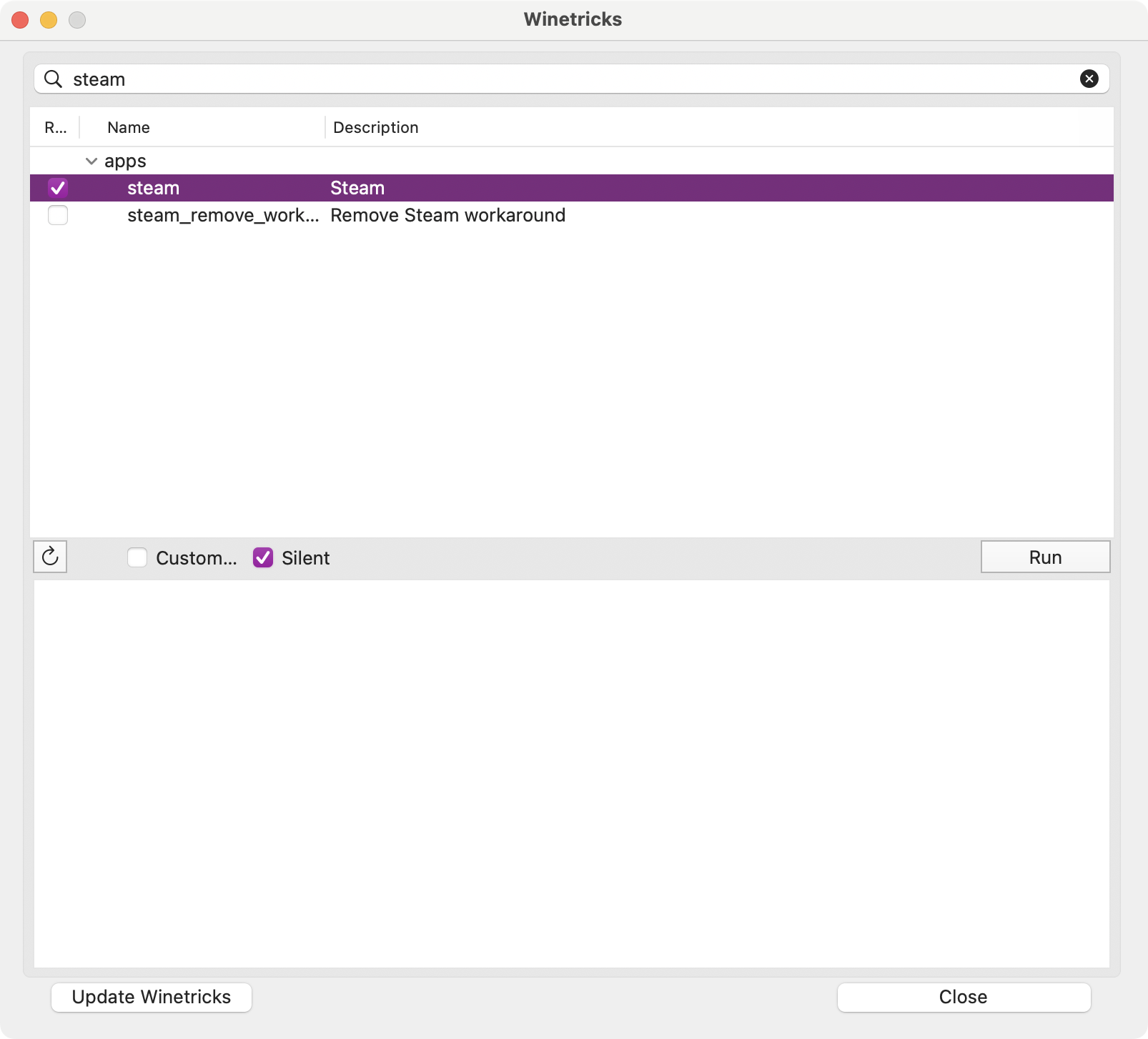The width and height of the screenshot is (1148, 1039).
Task: Click the magnifying glass search icon
Action: [x=53, y=79]
